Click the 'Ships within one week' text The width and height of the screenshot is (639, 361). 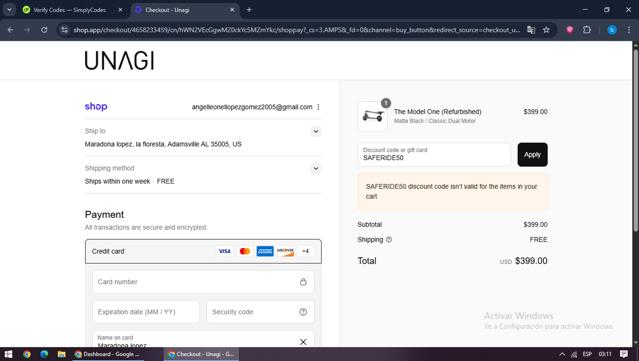[x=117, y=181]
